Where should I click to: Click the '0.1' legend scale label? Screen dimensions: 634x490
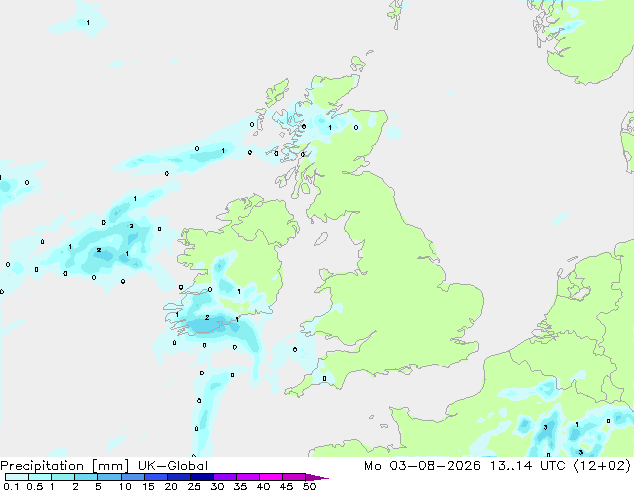(x=11, y=486)
